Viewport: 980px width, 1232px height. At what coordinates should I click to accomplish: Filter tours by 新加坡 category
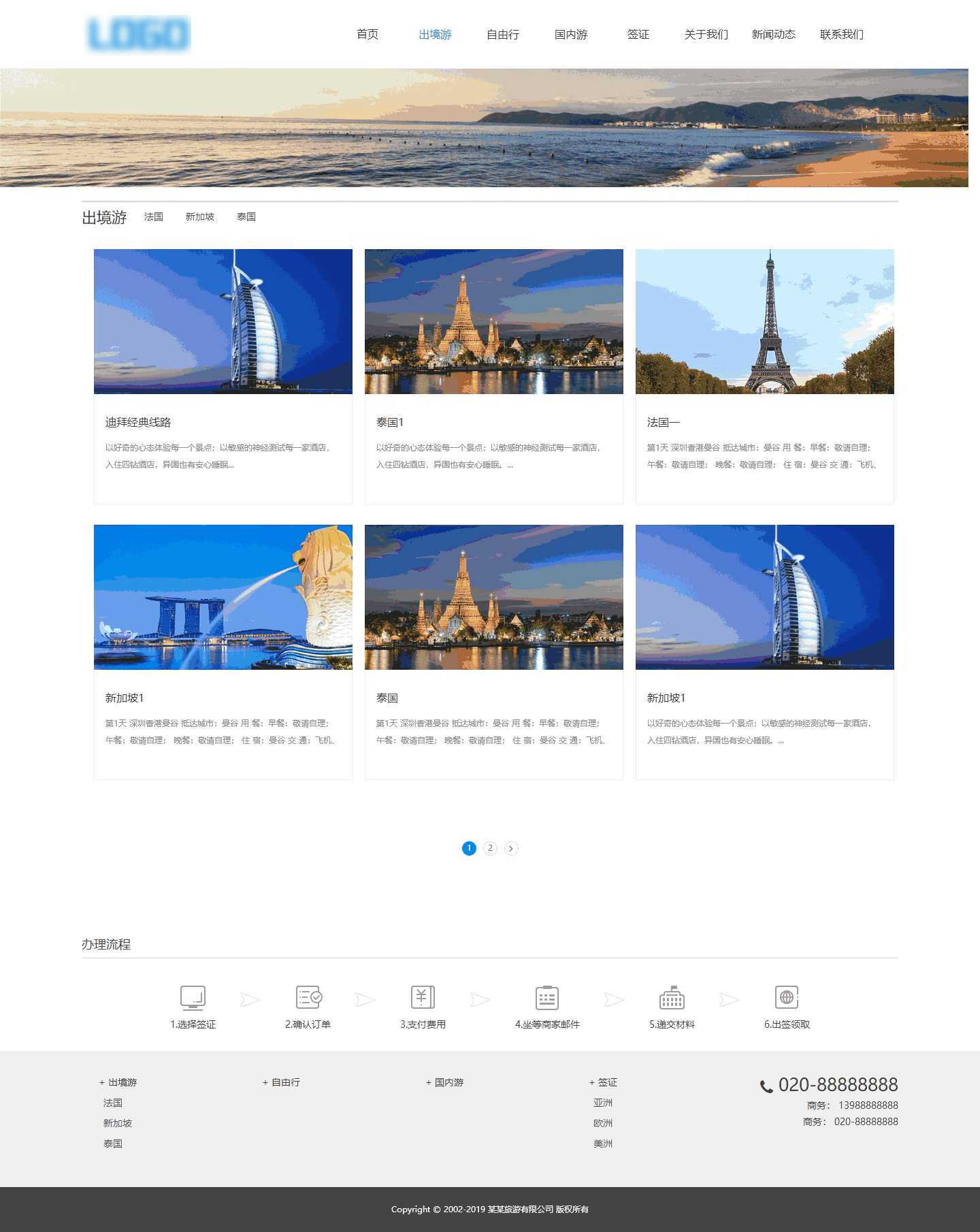[199, 216]
